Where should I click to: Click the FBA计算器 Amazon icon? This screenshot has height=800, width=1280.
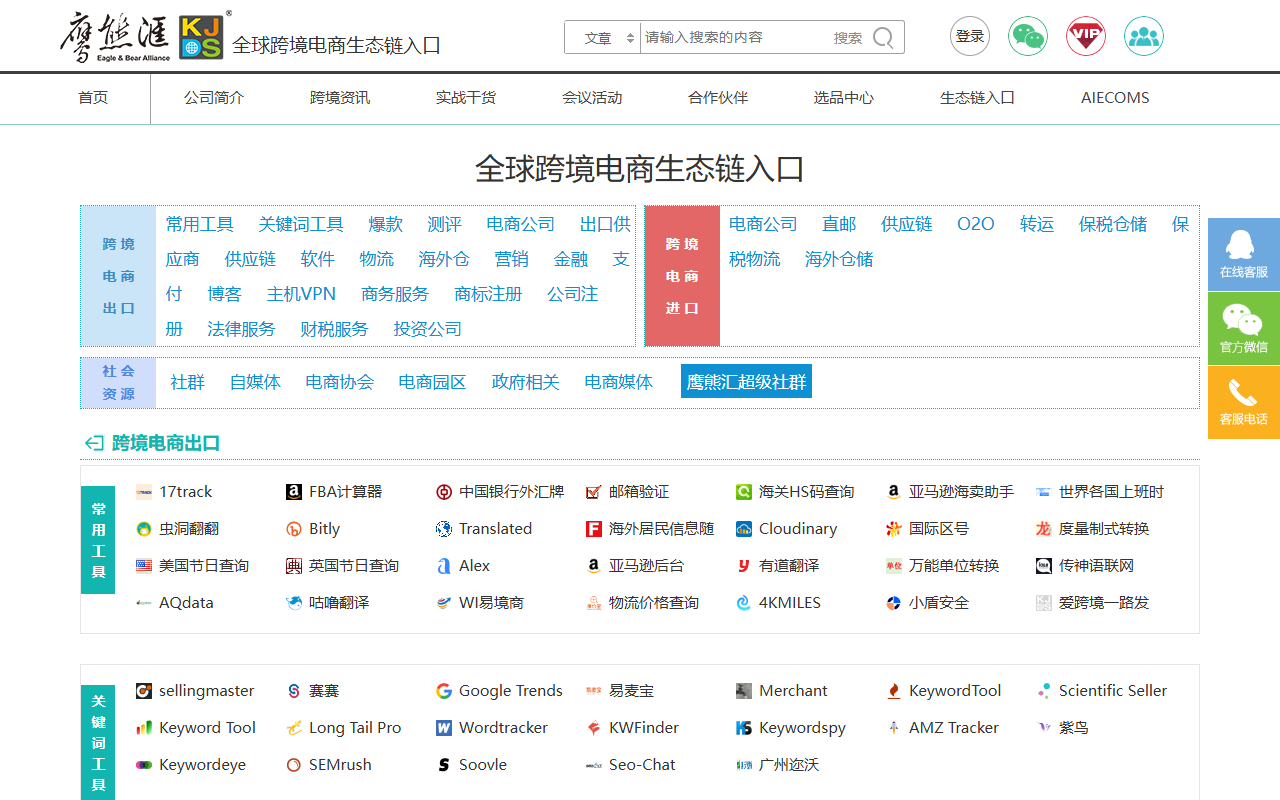[x=294, y=492]
